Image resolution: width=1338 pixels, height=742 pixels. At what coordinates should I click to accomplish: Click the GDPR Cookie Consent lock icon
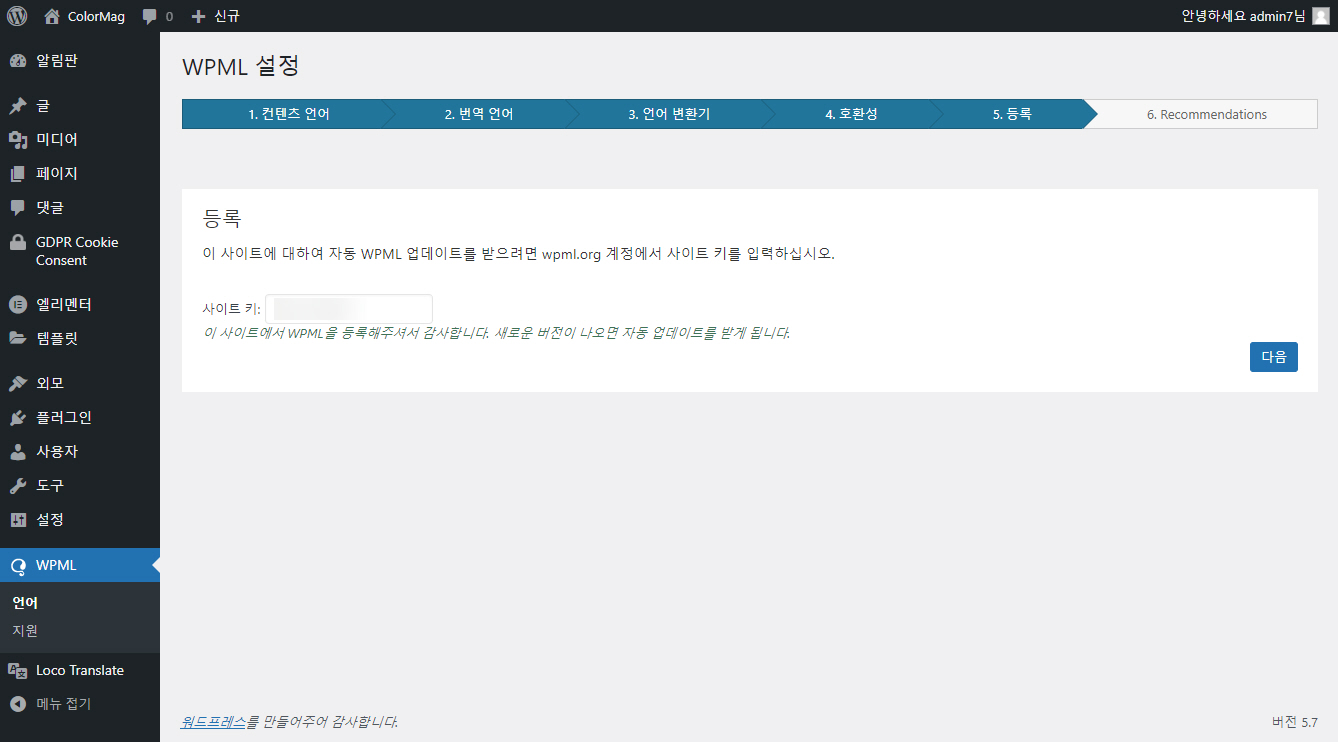(x=18, y=242)
